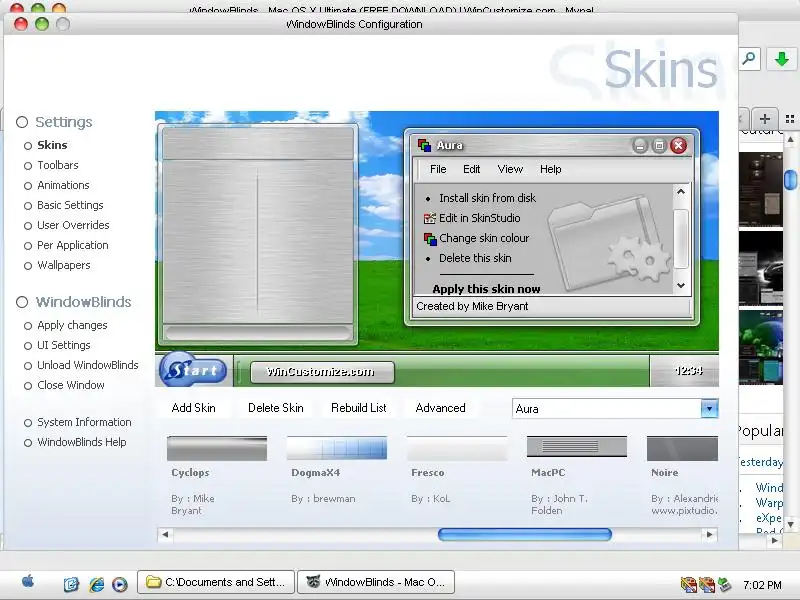Click Unload WindowBlinds

(88, 365)
